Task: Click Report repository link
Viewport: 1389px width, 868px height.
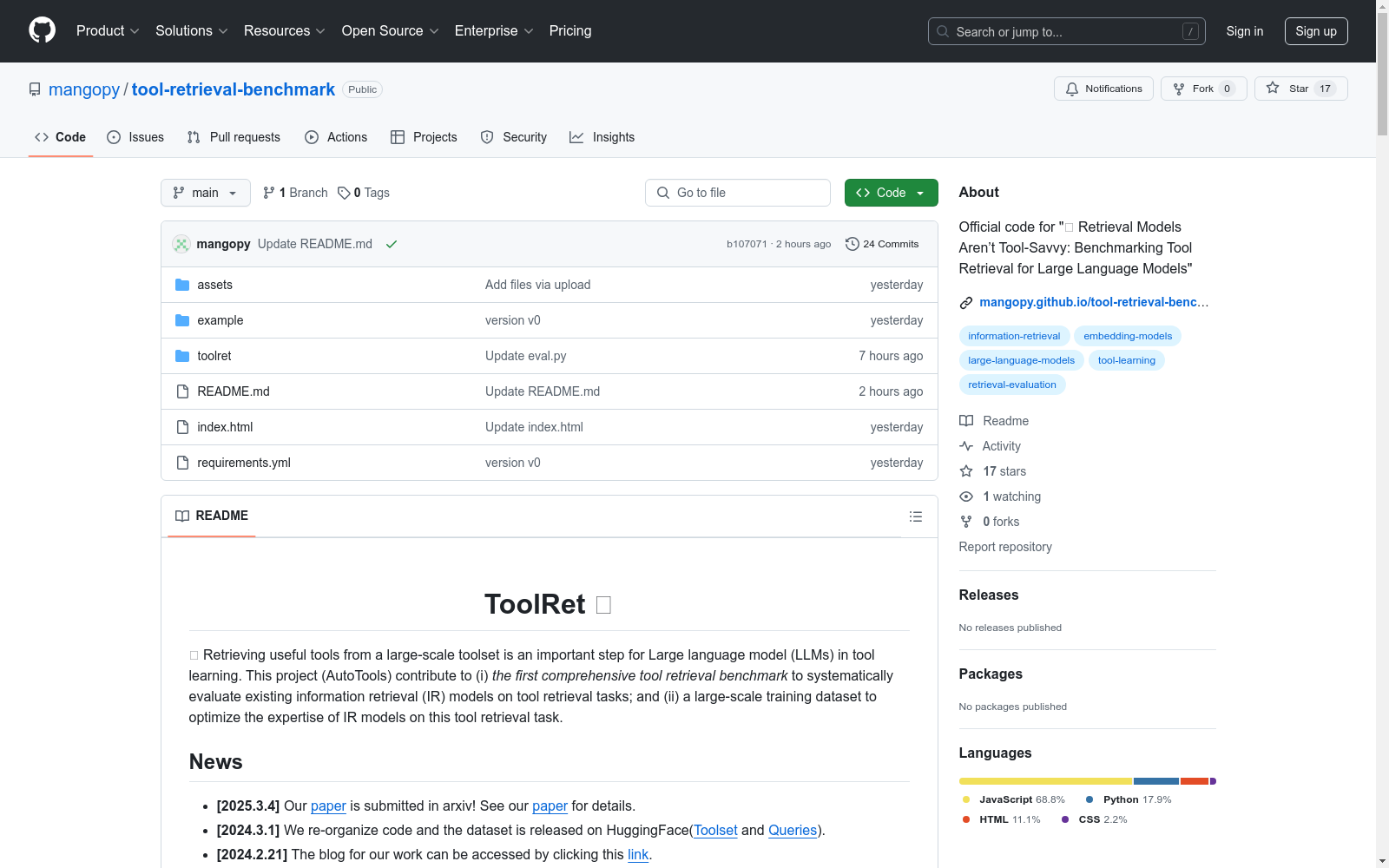Action: 1005,547
